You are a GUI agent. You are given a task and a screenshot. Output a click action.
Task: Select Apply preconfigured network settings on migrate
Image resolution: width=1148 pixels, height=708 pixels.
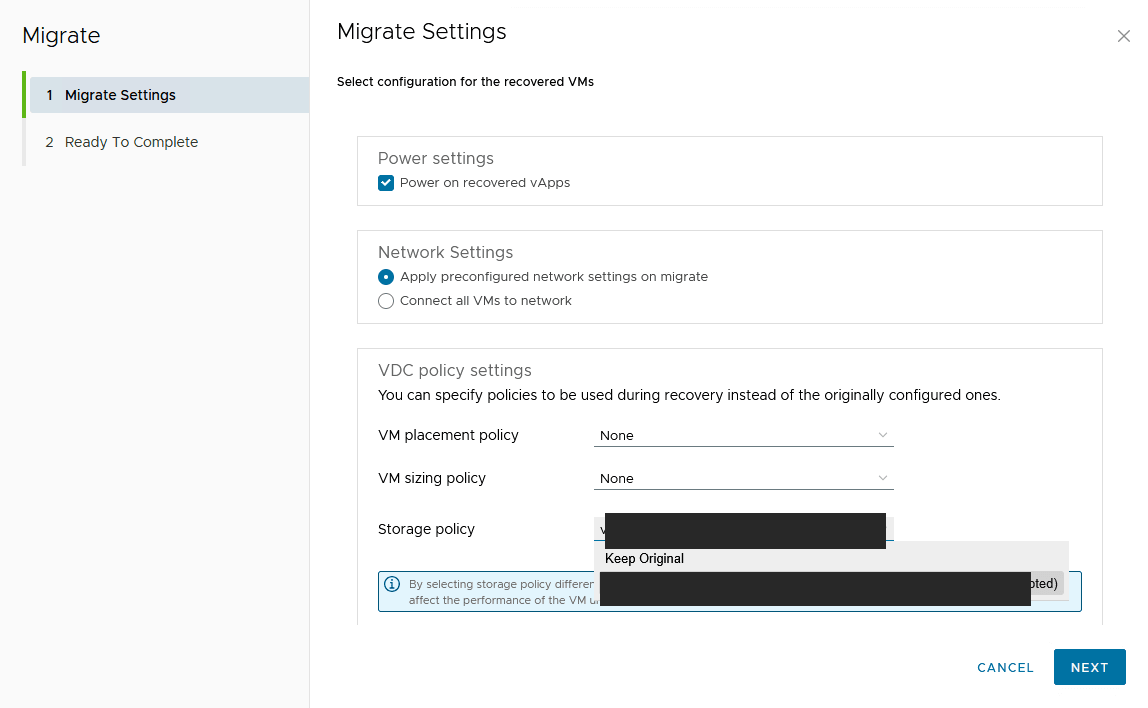(386, 277)
